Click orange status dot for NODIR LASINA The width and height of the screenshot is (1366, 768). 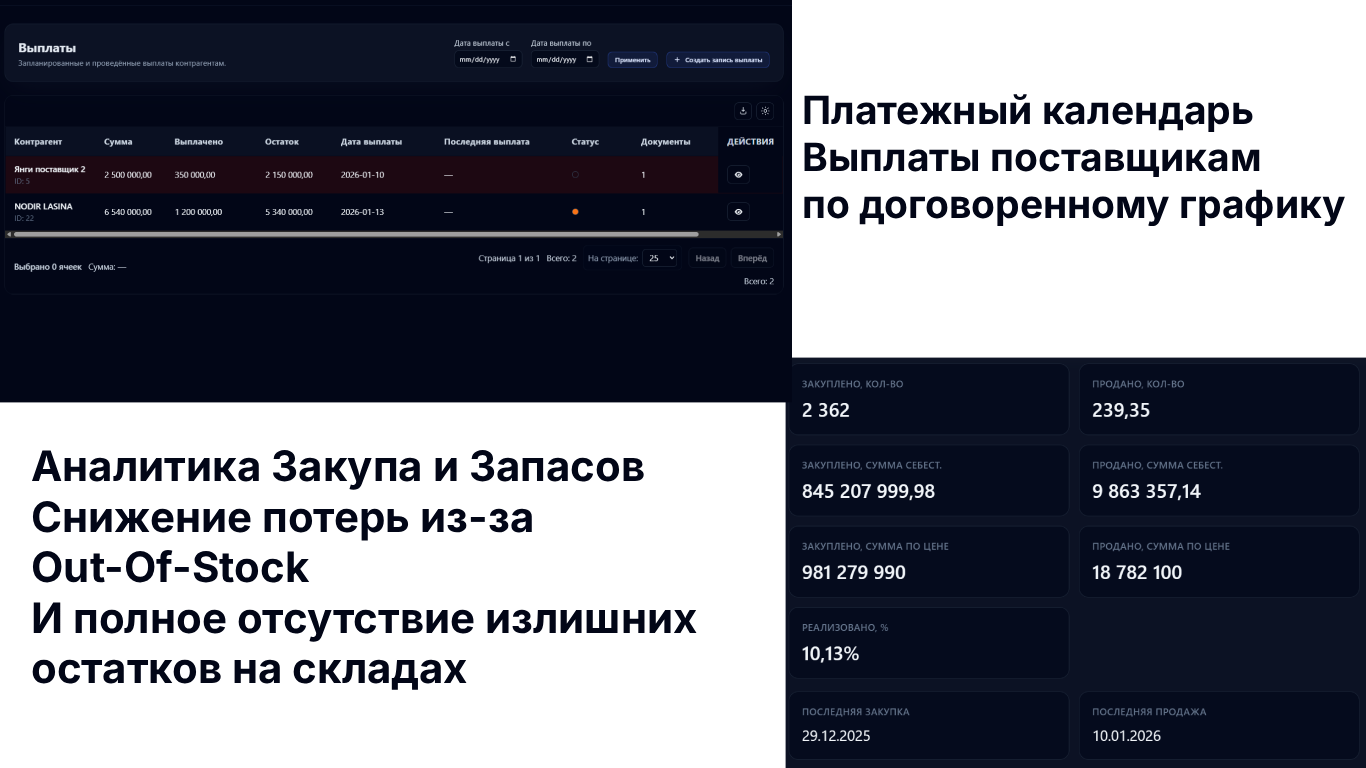tap(575, 212)
